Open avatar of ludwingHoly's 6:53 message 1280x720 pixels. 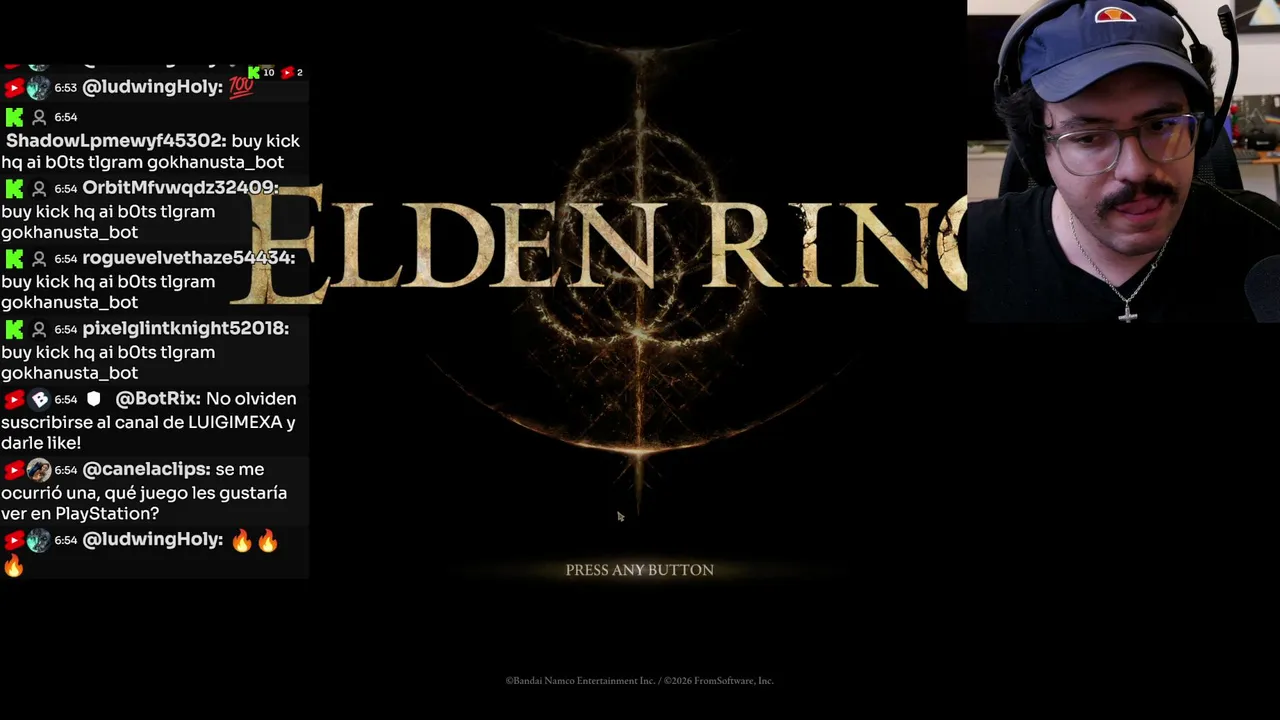(38, 88)
